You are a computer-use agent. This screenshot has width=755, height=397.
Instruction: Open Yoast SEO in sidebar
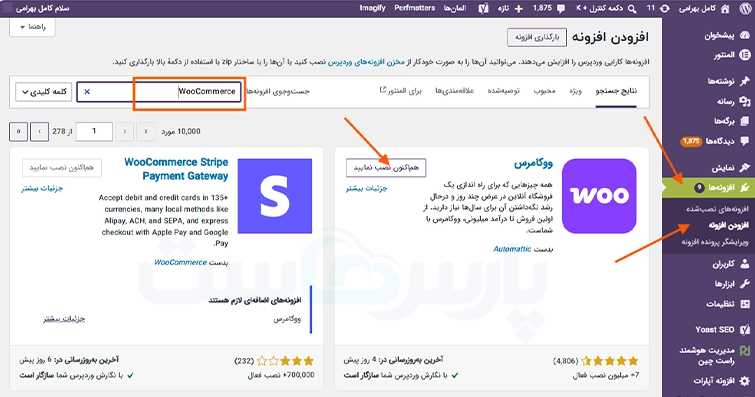click(x=722, y=330)
